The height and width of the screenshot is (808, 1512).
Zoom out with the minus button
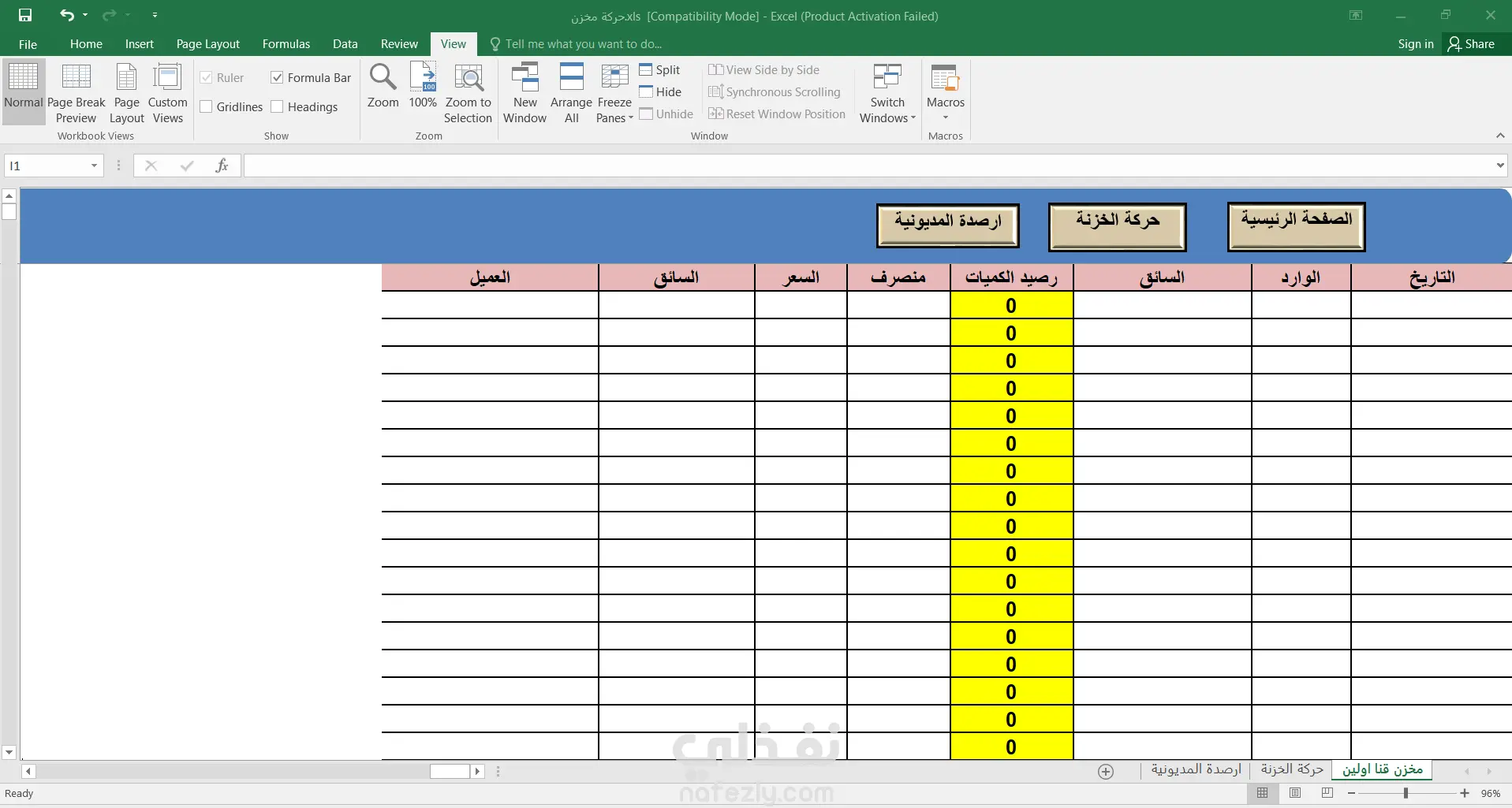pos(1352,793)
